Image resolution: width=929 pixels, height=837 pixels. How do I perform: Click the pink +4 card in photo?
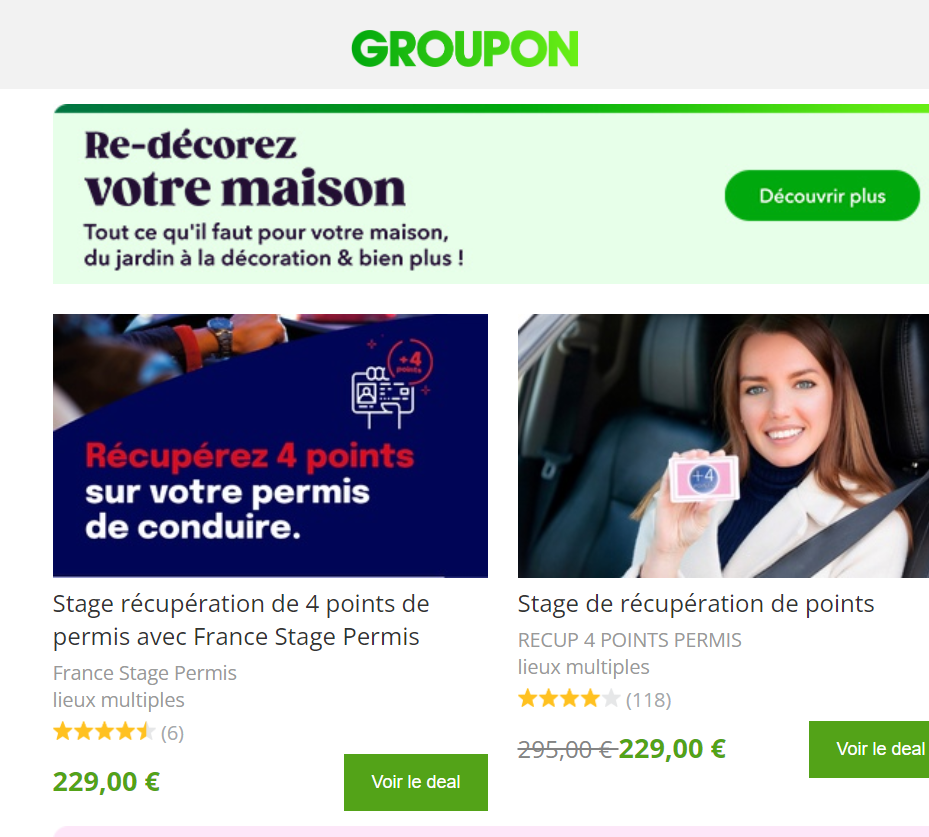[x=704, y=477]
